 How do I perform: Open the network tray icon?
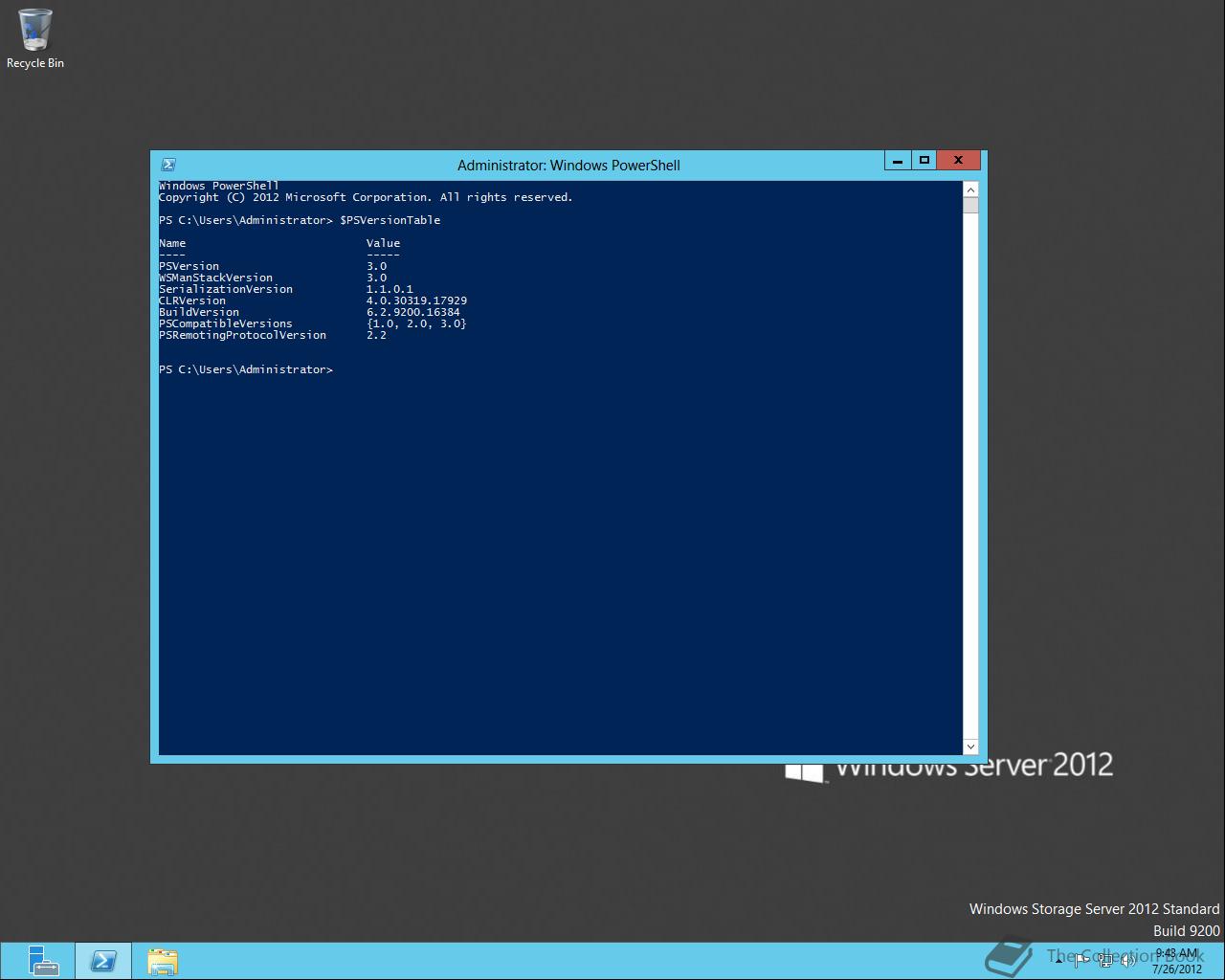[x=1105, y=961]
